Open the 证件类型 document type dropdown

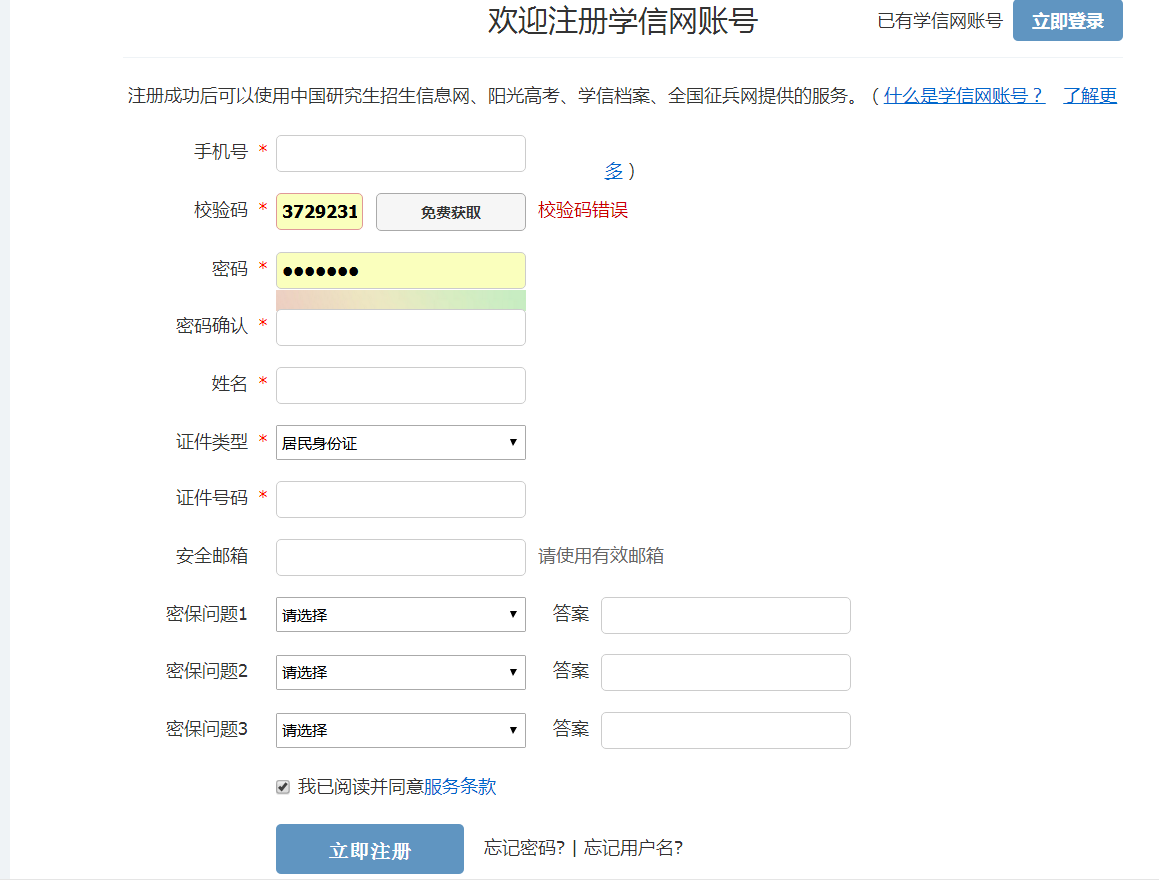point(400,442)
